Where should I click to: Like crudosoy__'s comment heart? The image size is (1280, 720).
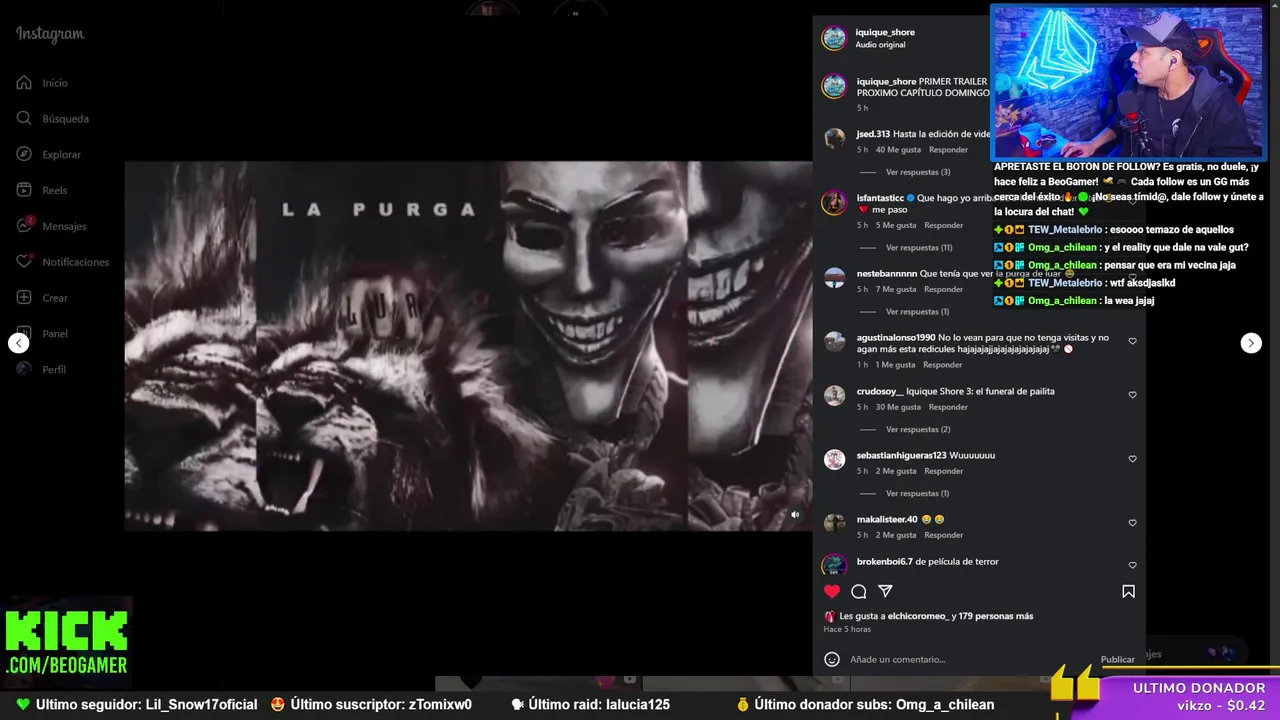(1132, 395)
